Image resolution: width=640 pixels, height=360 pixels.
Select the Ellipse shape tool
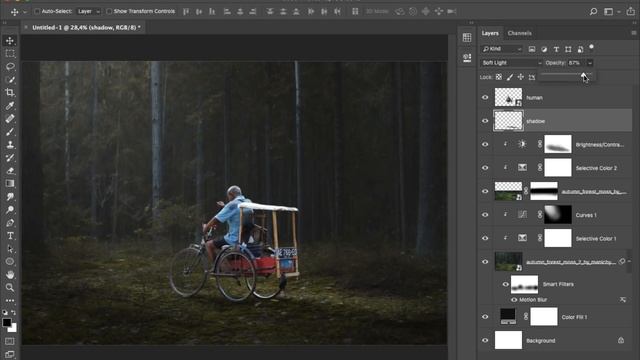[x=10, y=262]
